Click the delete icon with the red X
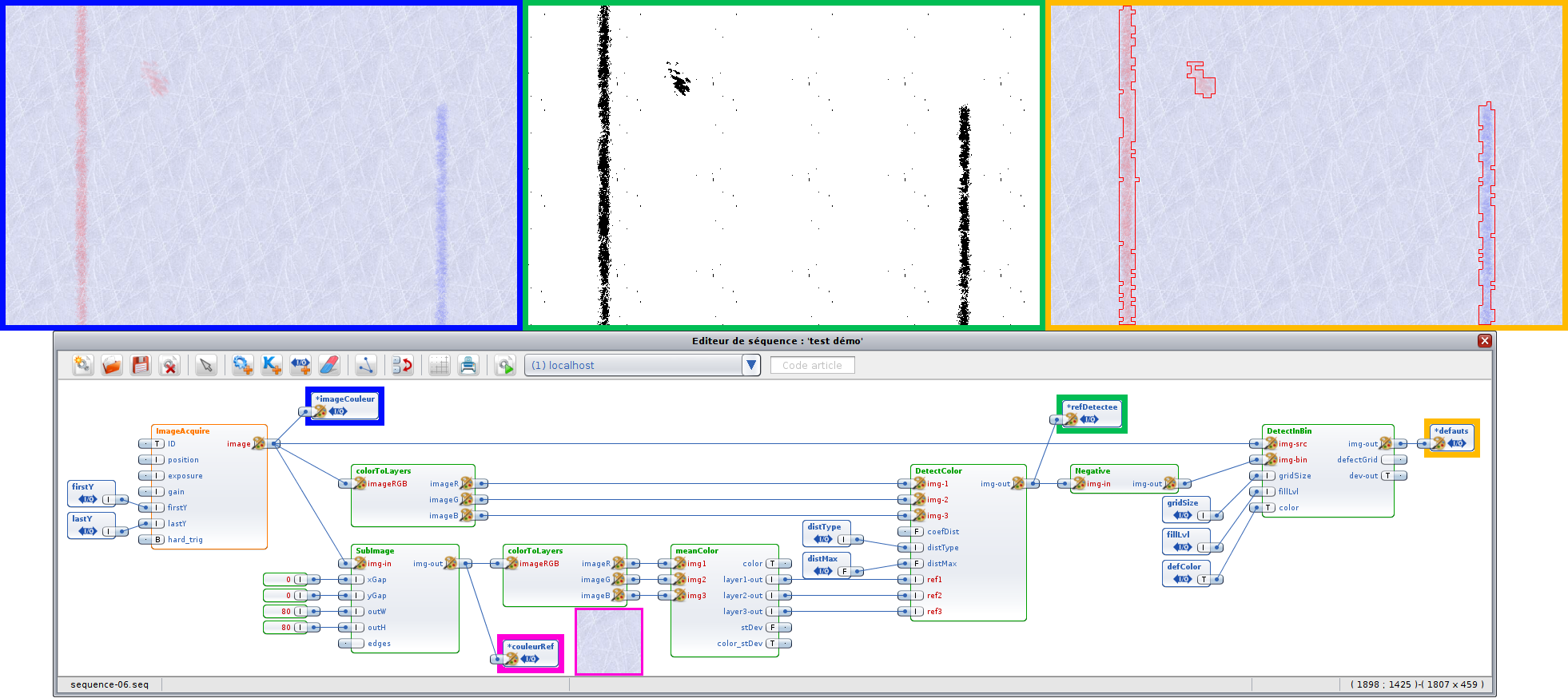 click(169, 365)
